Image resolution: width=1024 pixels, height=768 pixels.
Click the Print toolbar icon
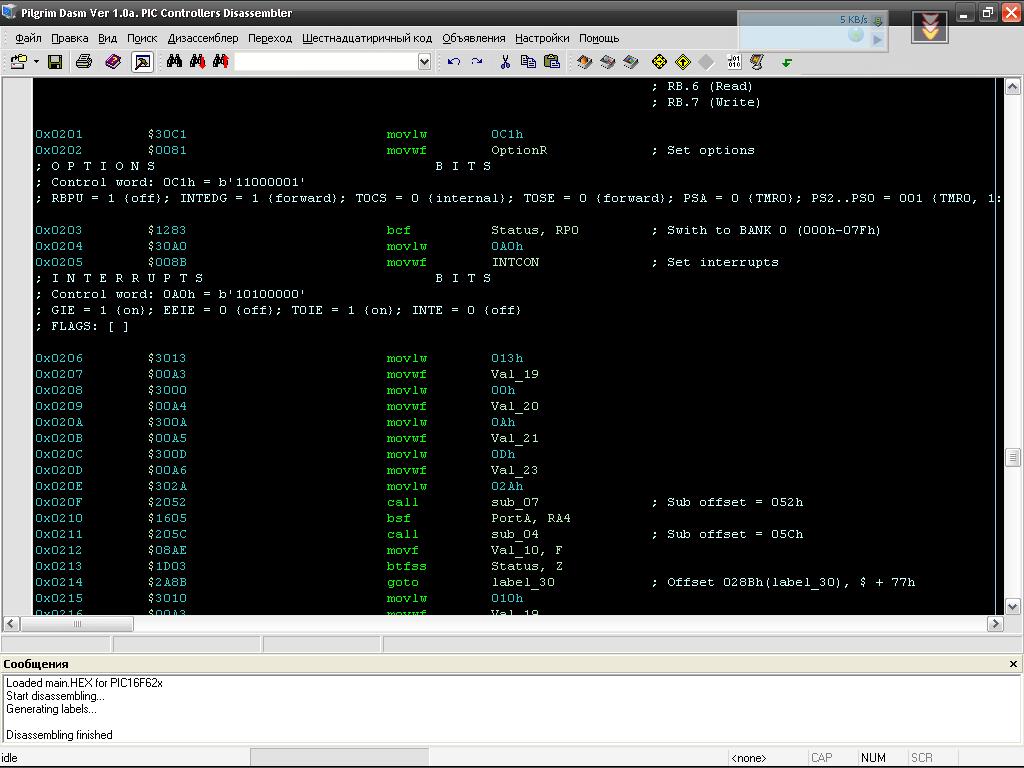point(84,62)
